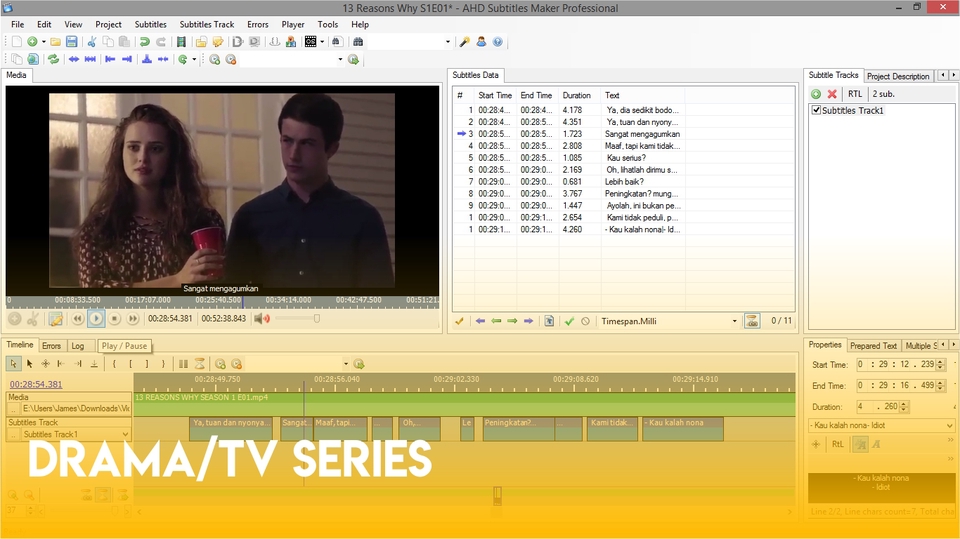Toggle the RTL button in Subtitle Tracks
The height and width of the screenshot is (539, 960).
855,94
